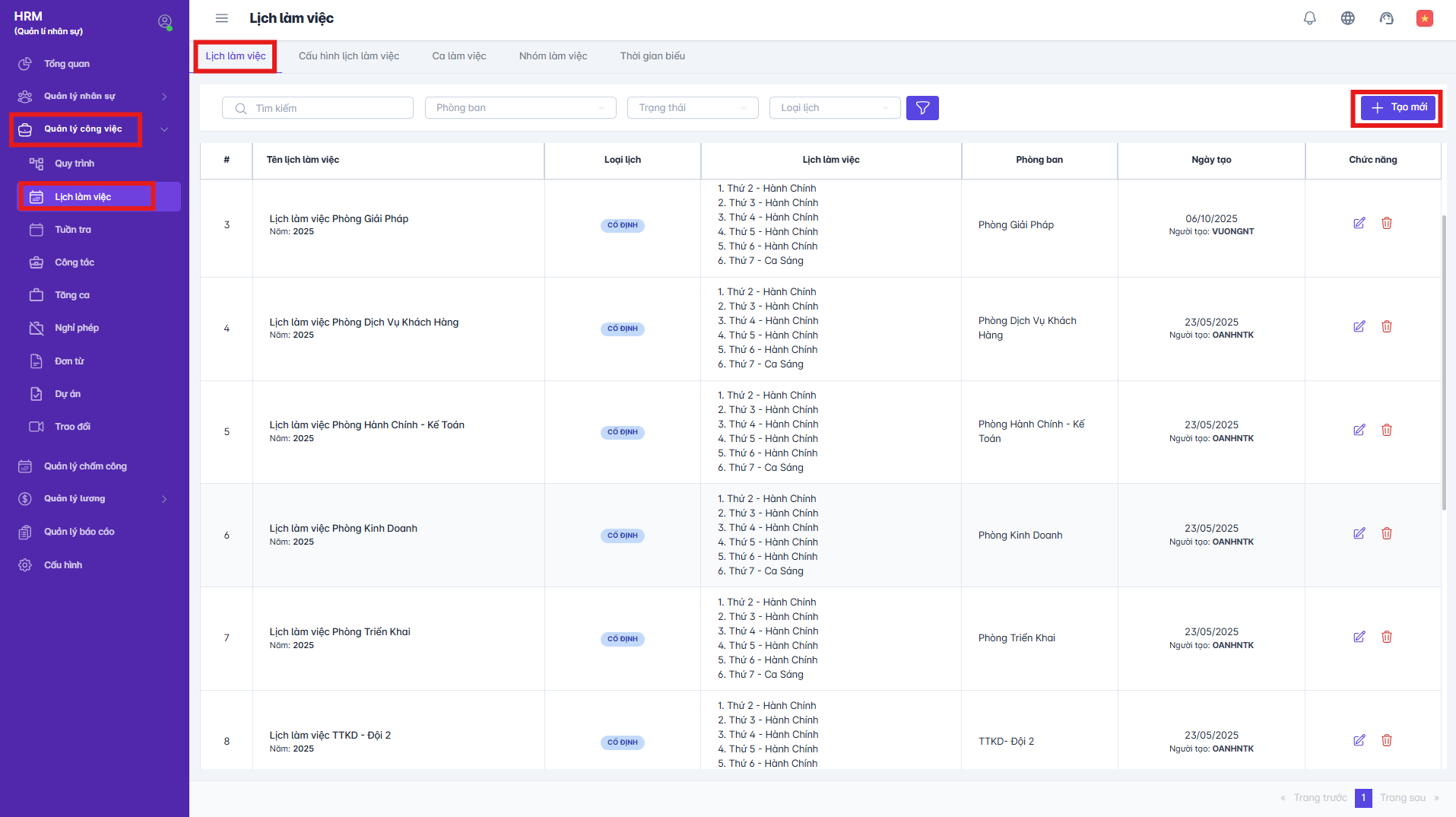The height and width of the screenshot is (817, 1456).
Task: Expand the Quản lý lương sidebar menu
Action: [x=91, y=499]
